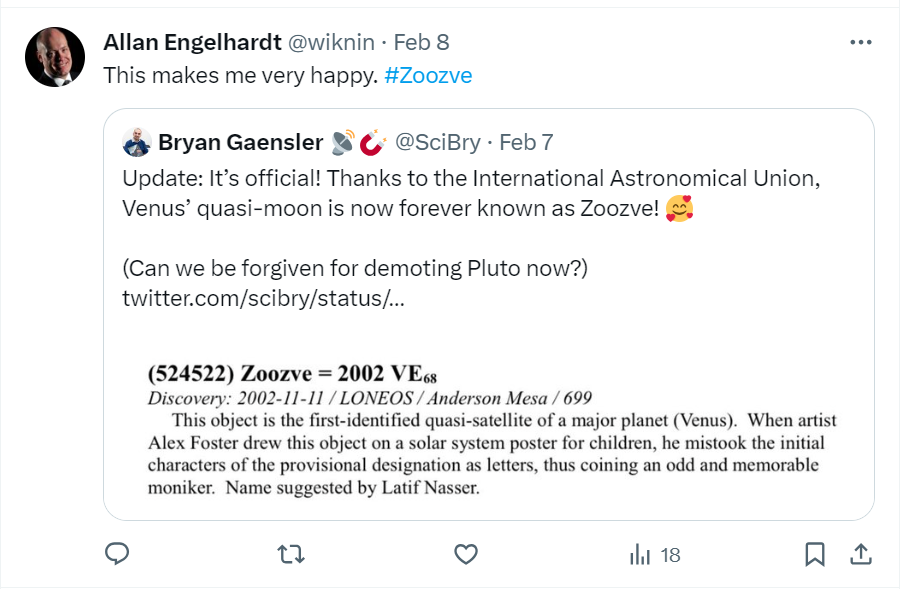The height and width of the screenshot is (589, 900).
Task: Click the retweet arrows icon
Action: pyautogui.click(x=290, y=554)
